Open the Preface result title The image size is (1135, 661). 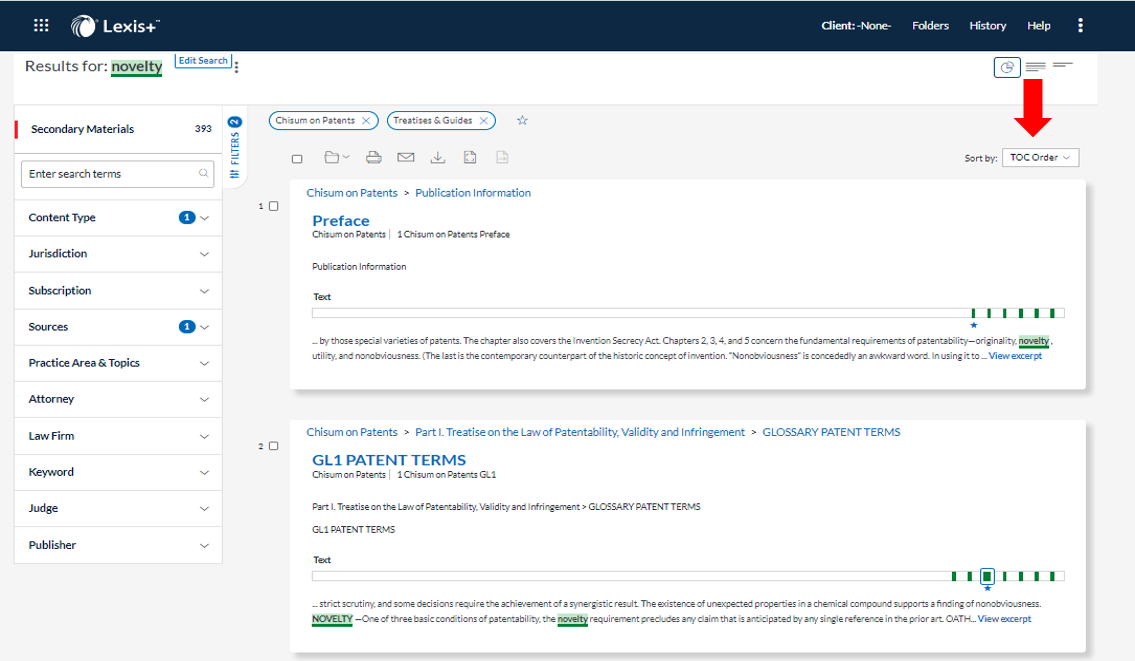click(x=341, y=221)
